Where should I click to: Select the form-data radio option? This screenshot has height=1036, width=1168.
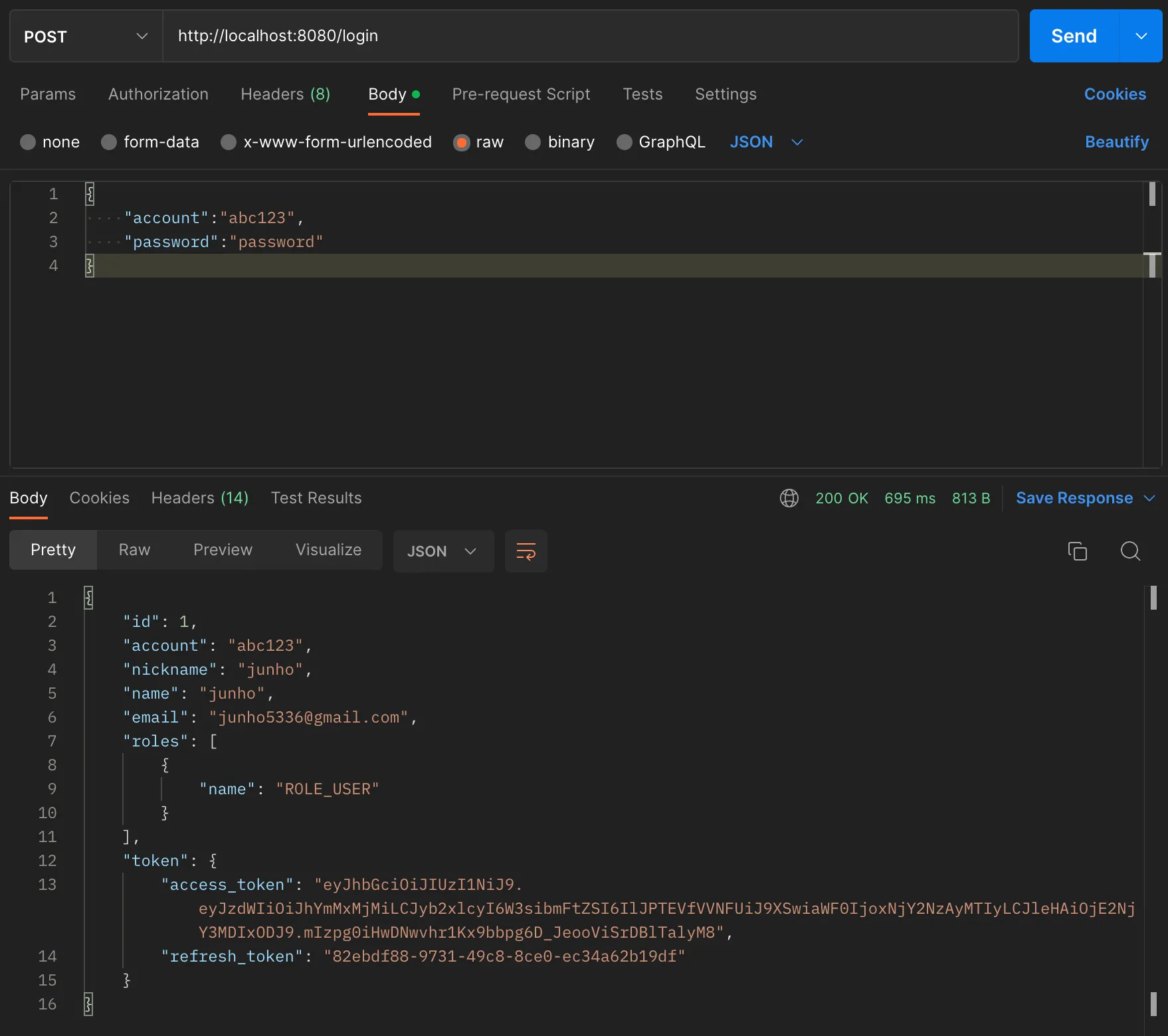click(109, 142)
